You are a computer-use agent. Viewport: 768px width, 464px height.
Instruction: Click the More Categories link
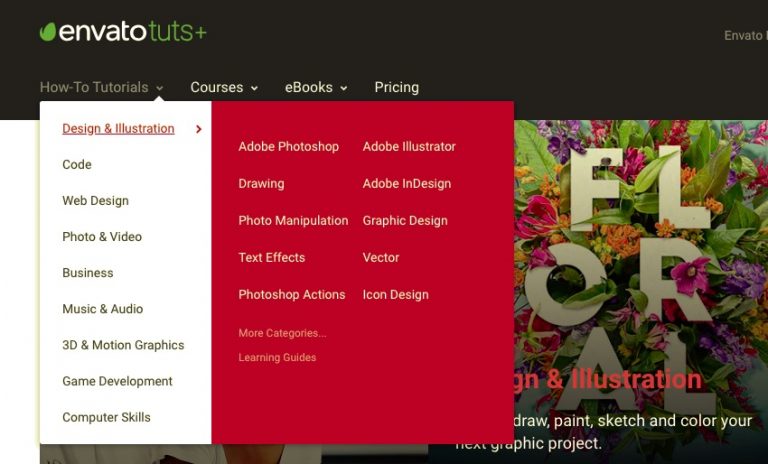pyautogui.click(x=282, y=333)
